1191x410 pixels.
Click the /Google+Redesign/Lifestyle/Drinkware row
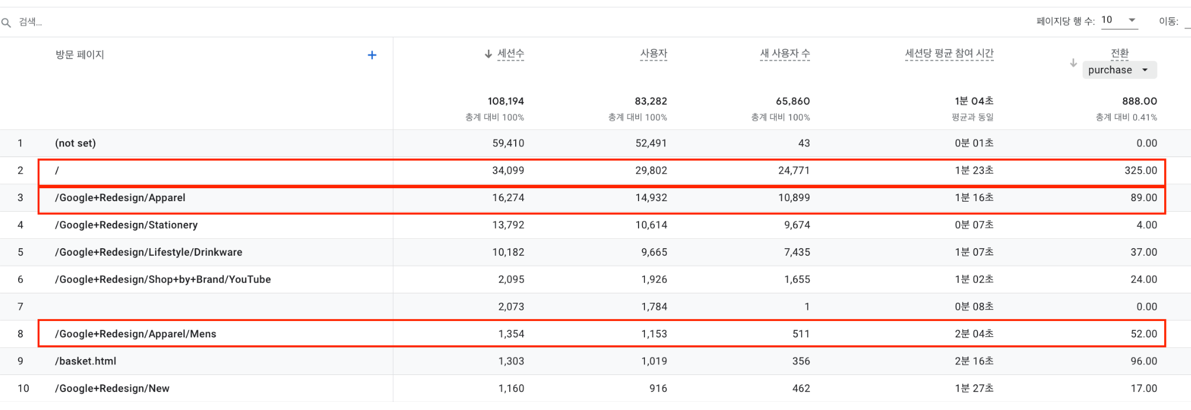(148, 252)
